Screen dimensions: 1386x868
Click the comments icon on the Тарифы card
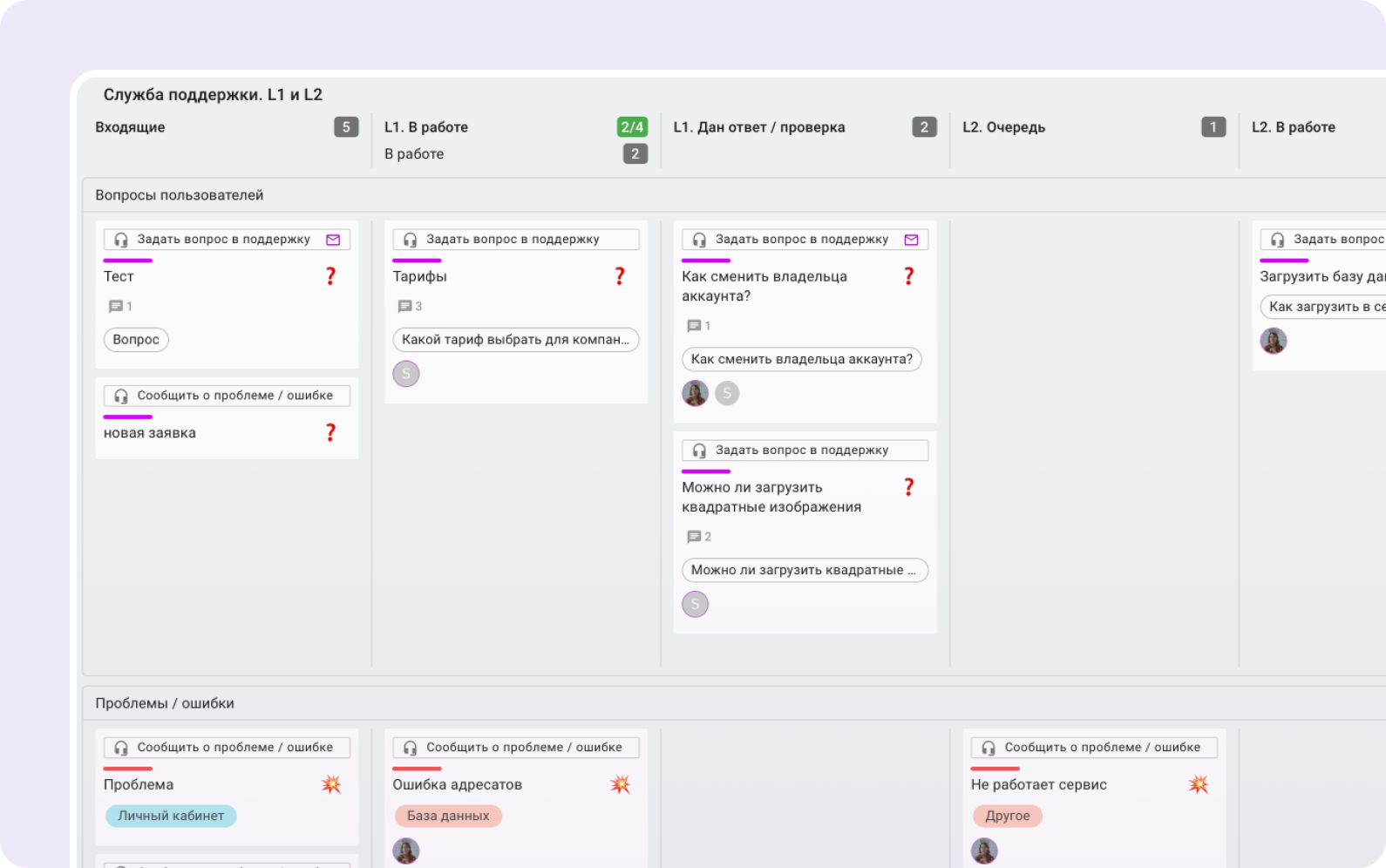(x=404, y=307)
